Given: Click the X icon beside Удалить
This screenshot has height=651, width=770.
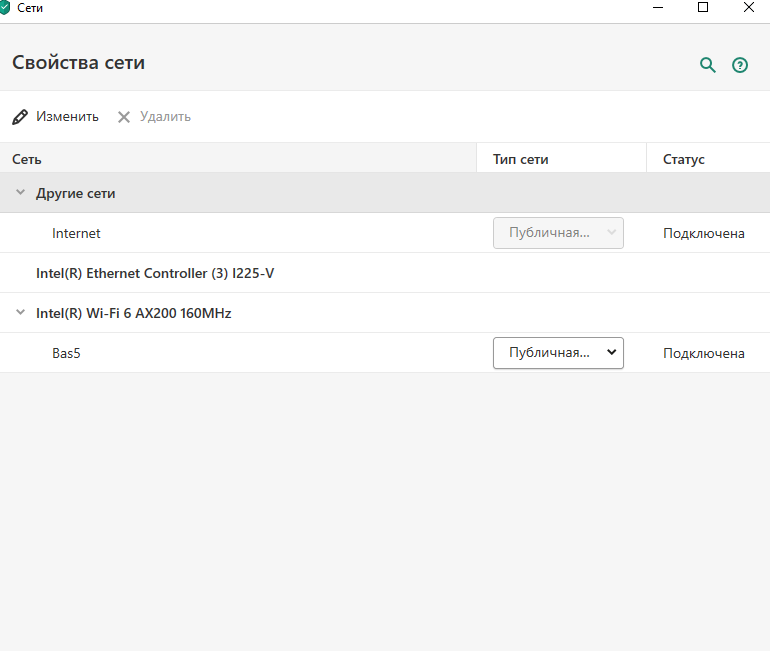Looking at the screenshot, I should pos(124,117).
